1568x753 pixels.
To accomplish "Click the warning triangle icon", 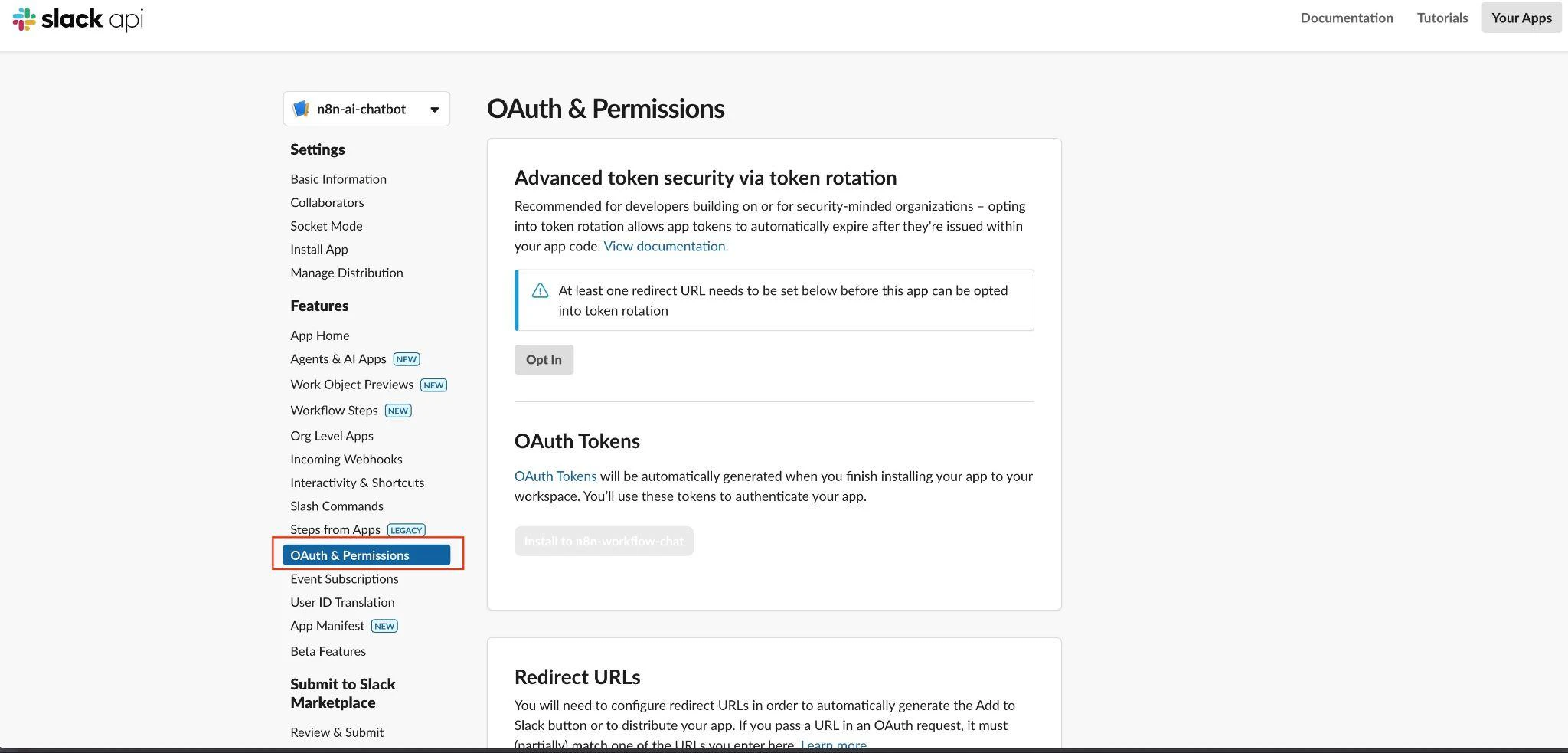I will (x=540, y=290).
